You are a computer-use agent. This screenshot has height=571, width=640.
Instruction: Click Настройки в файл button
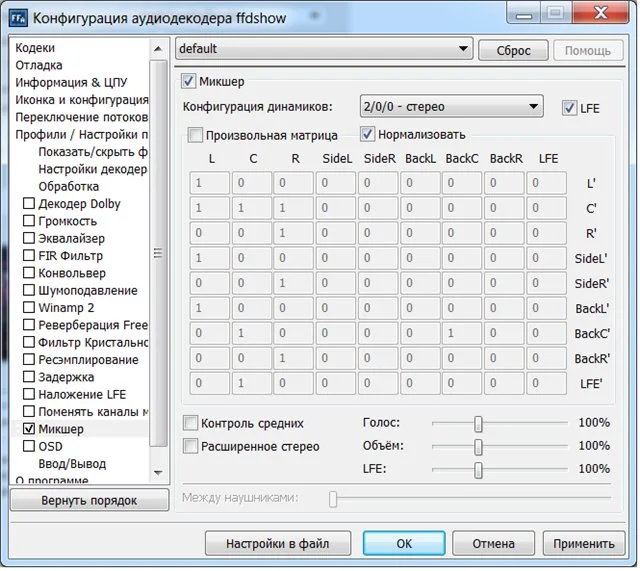point(278,544)
